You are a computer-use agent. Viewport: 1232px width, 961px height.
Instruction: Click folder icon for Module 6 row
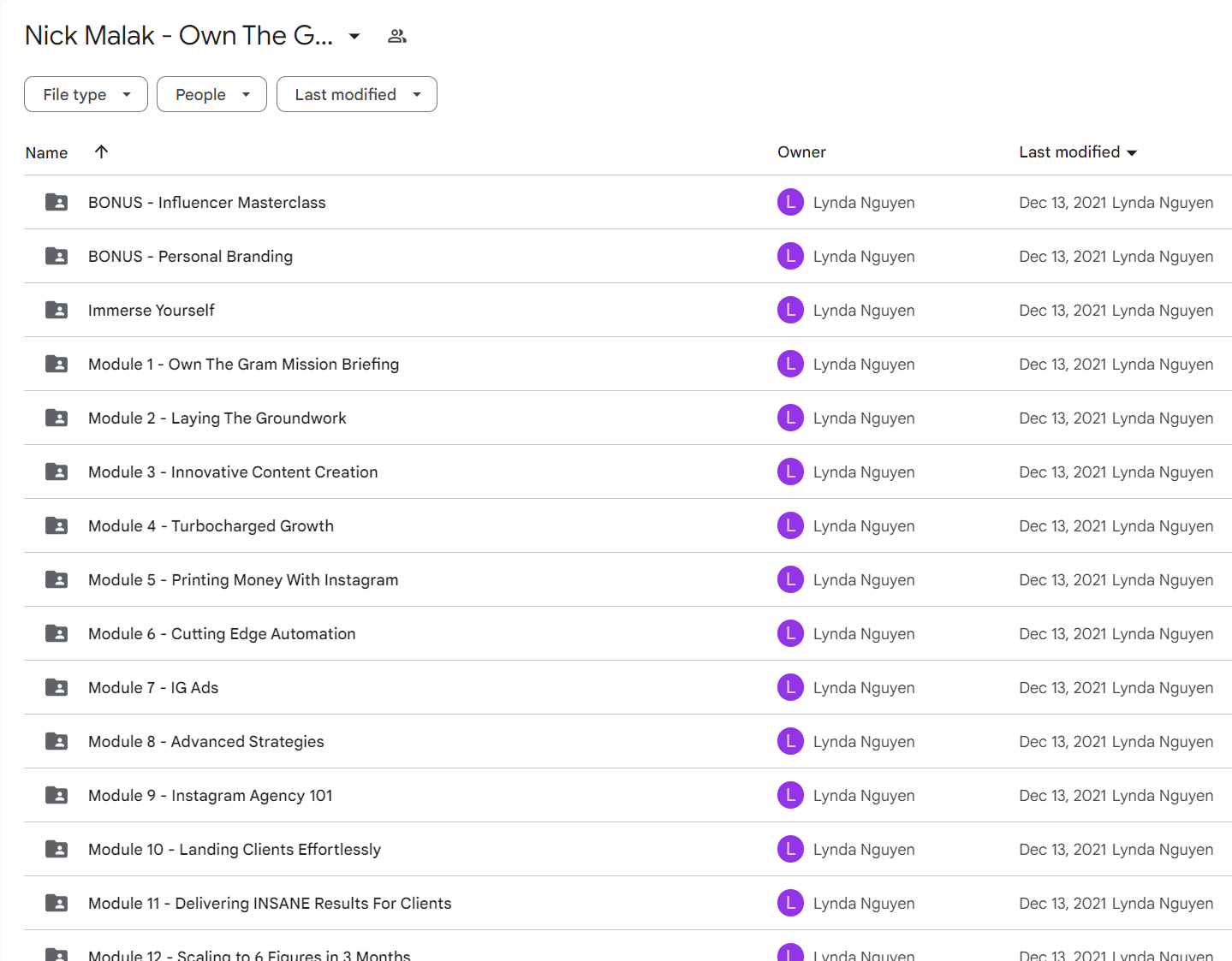(57, 633)
